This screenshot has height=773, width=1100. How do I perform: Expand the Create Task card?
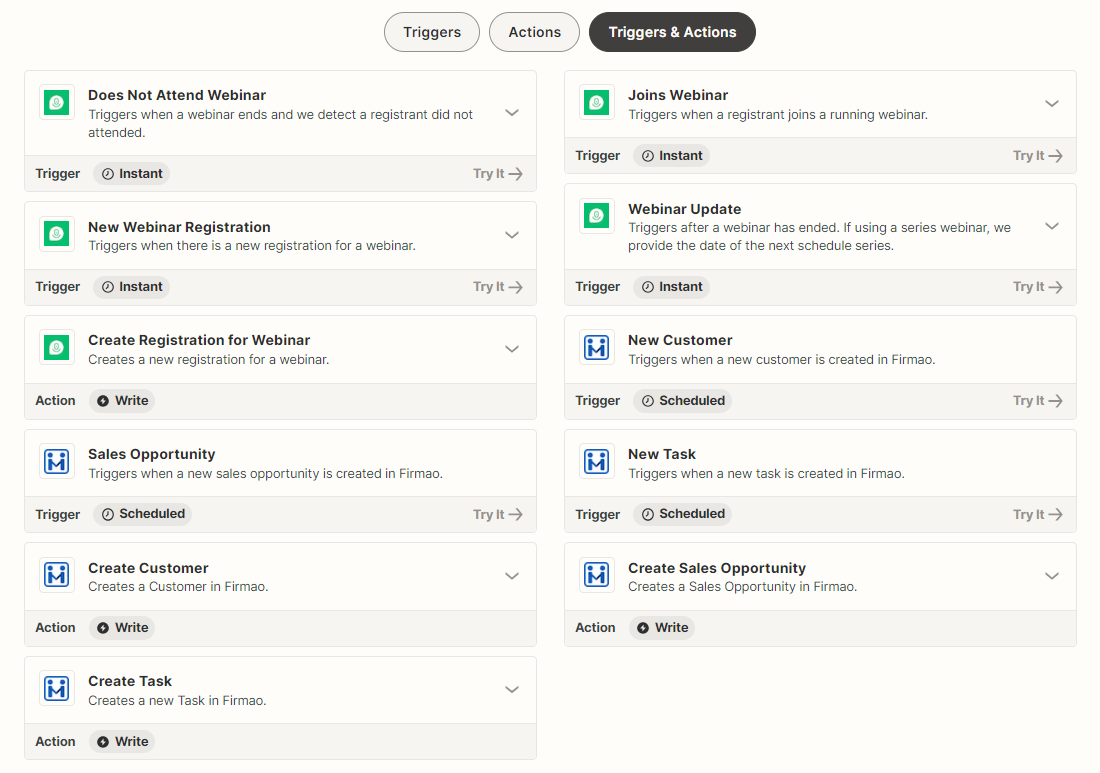pos(512,689)
